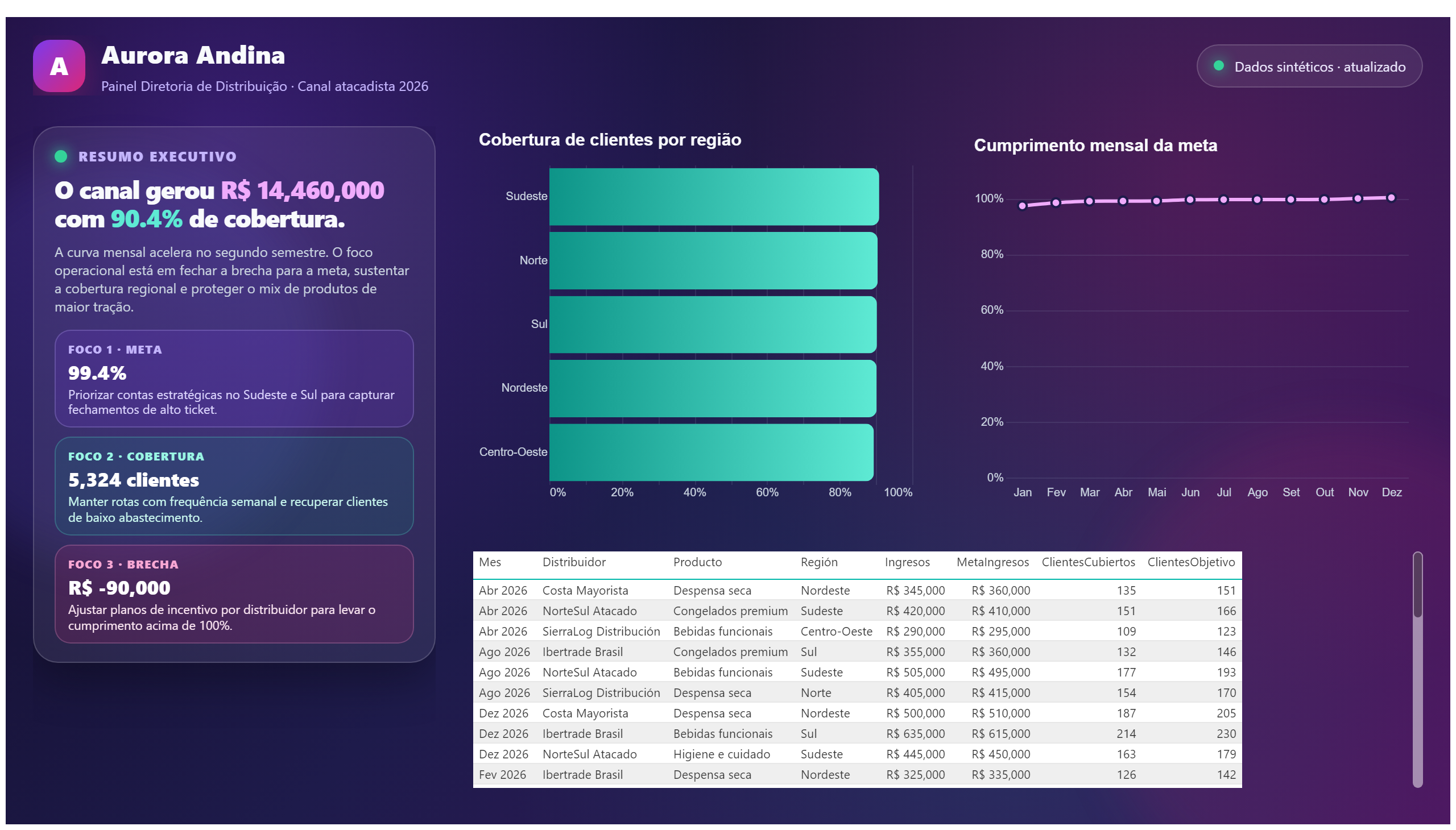Image resolution: width=1456 pixels, height=830 pixels.
Task: Open the Foco 2 Cobertura card
Action: 234,486
